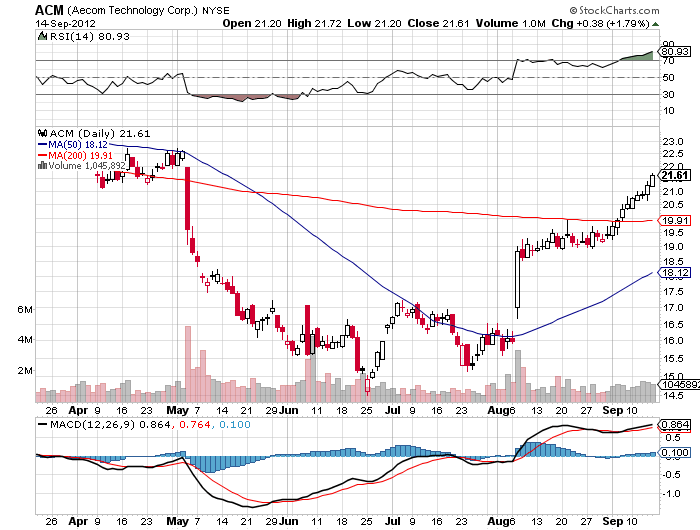Click the 17.0 price axis label
The width and height of the screenshot is (700, 530).
pos(673,308)
